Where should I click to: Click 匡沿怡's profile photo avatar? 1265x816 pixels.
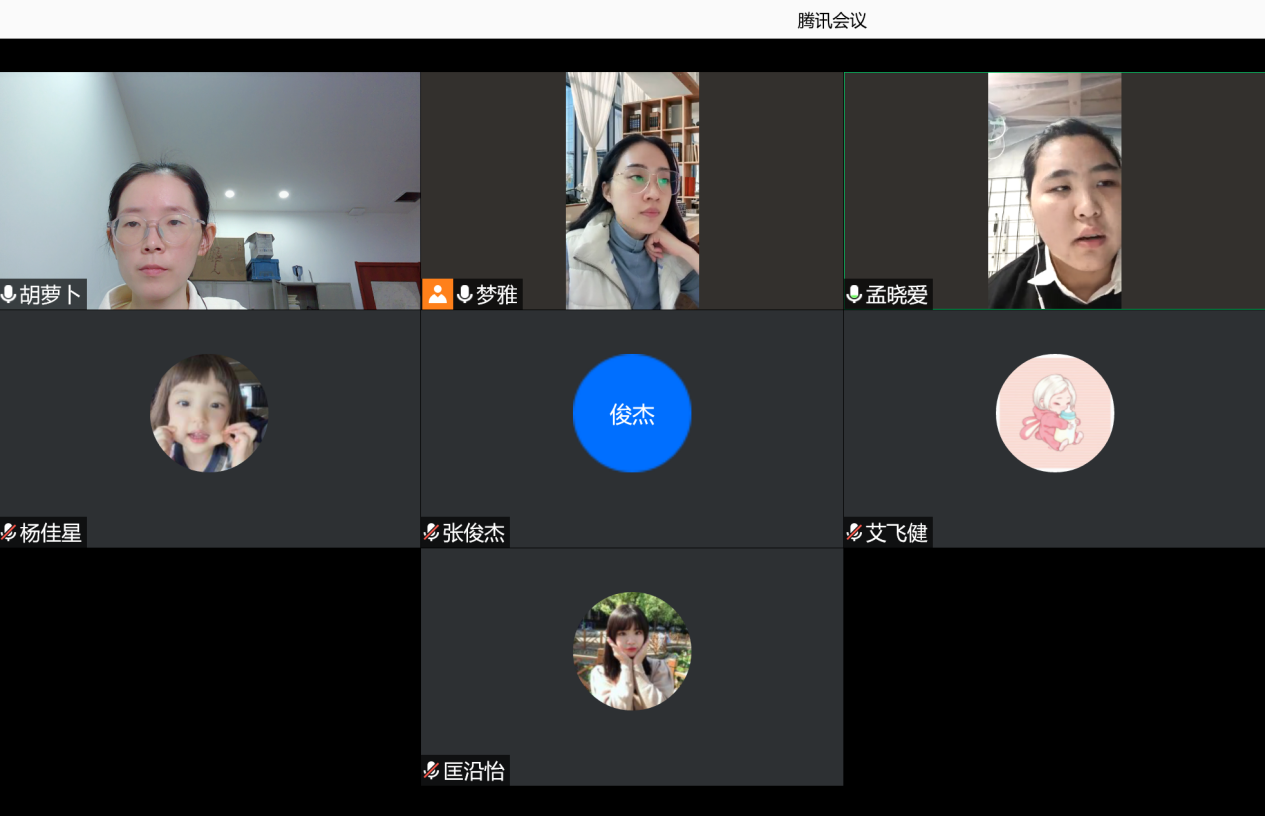click(x=632, y=651)
